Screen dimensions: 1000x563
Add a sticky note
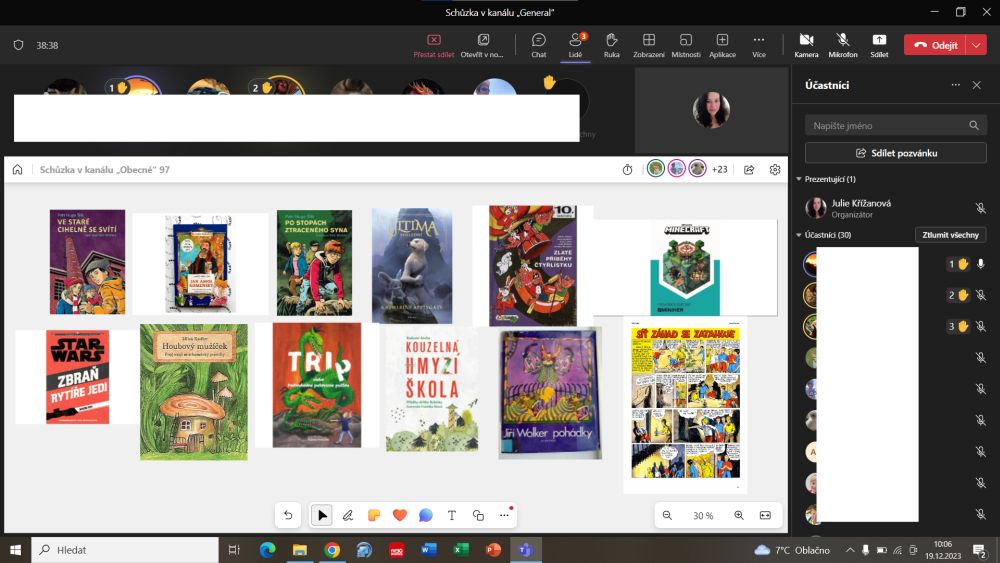tap(374, 515)
